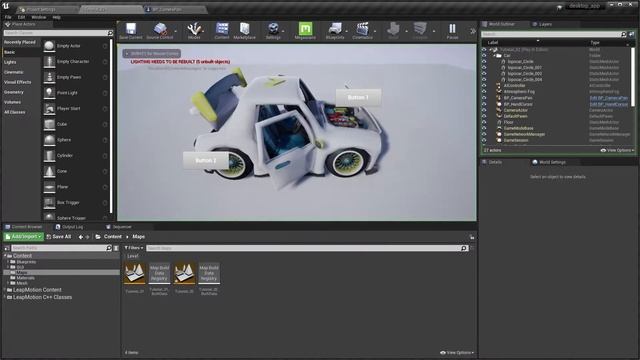Click the Settings toolbar icon

[x=273, y=29]
